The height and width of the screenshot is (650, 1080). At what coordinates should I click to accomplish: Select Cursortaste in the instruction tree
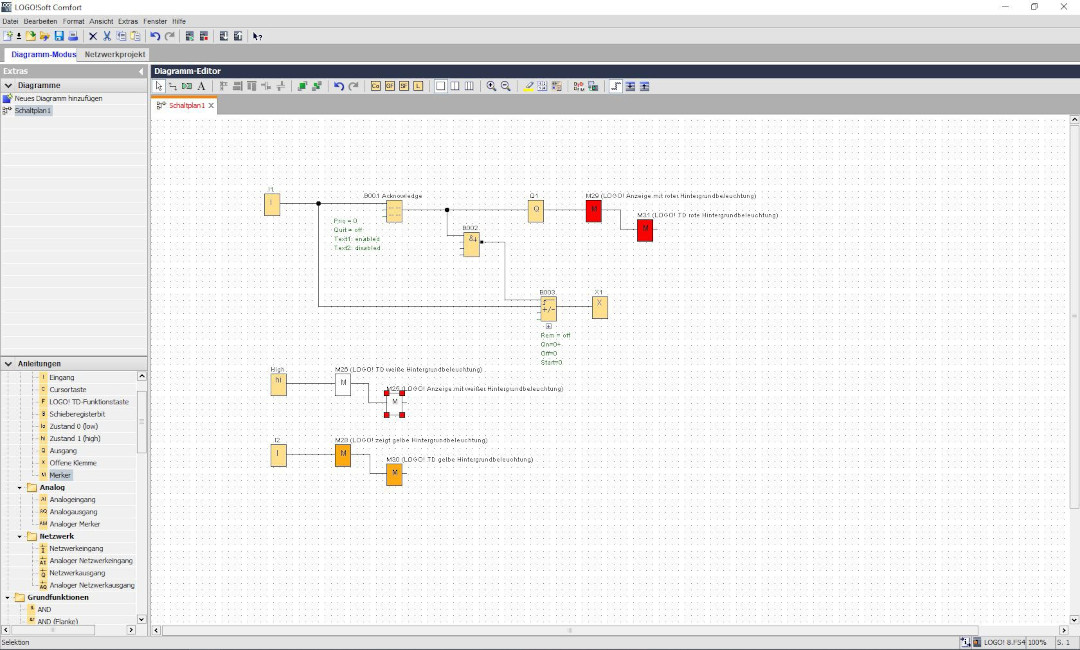pyautogui.click(x=68, y=390)
